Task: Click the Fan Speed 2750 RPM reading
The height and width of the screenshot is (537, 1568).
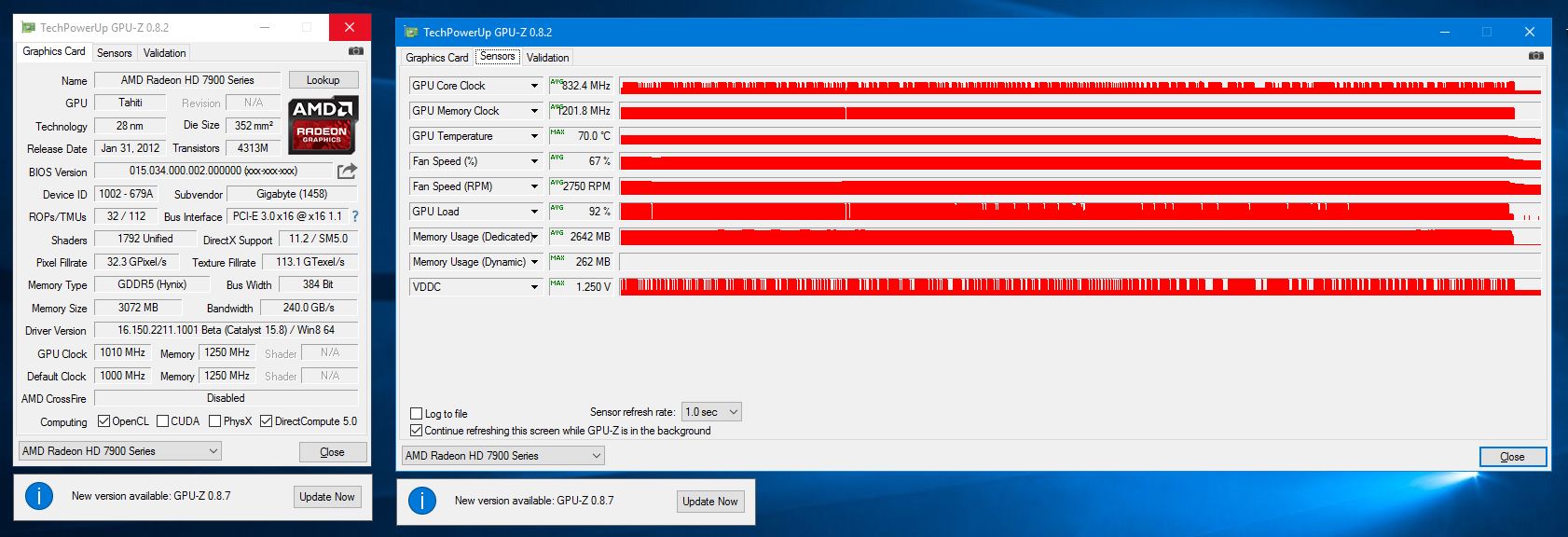Action: pos(581,186)
